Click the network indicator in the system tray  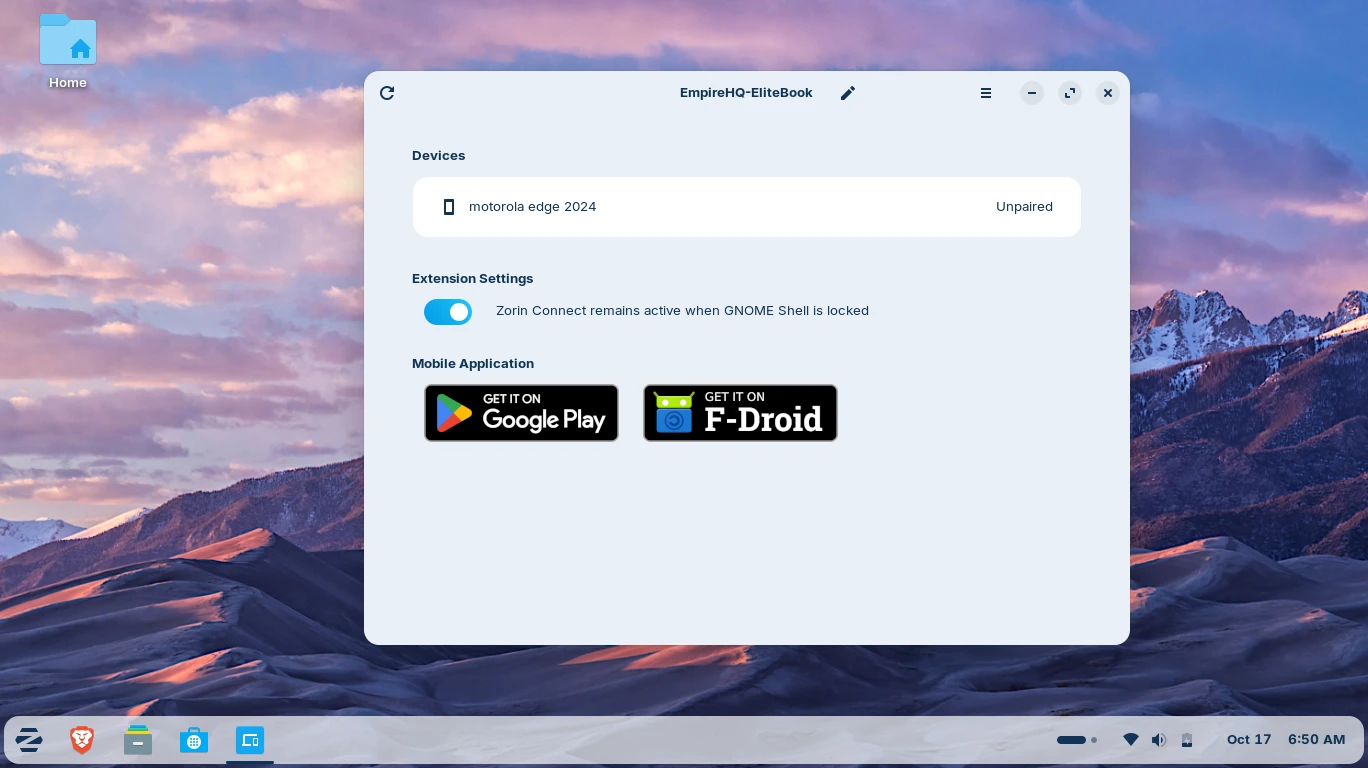(x=1131, y=740)
